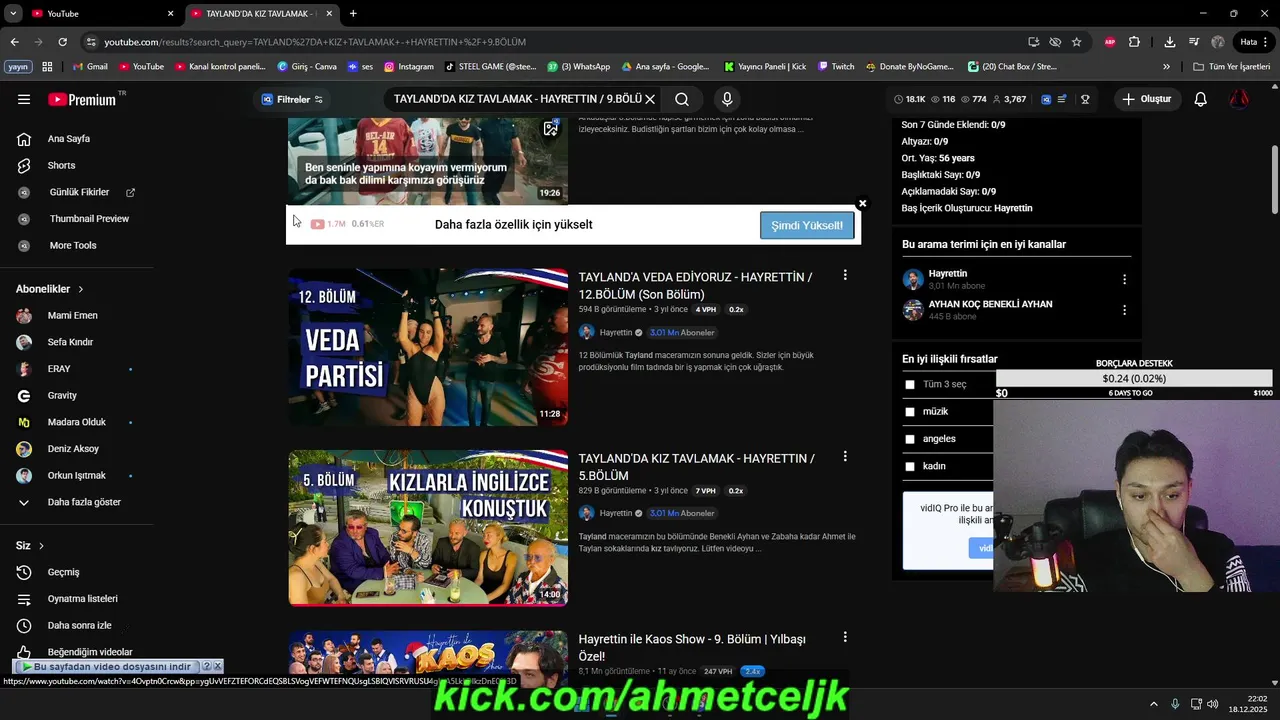Open YouTube notifications bell
The height and width of the screenshot is (720, 1280).
(x=1200, y=99)
